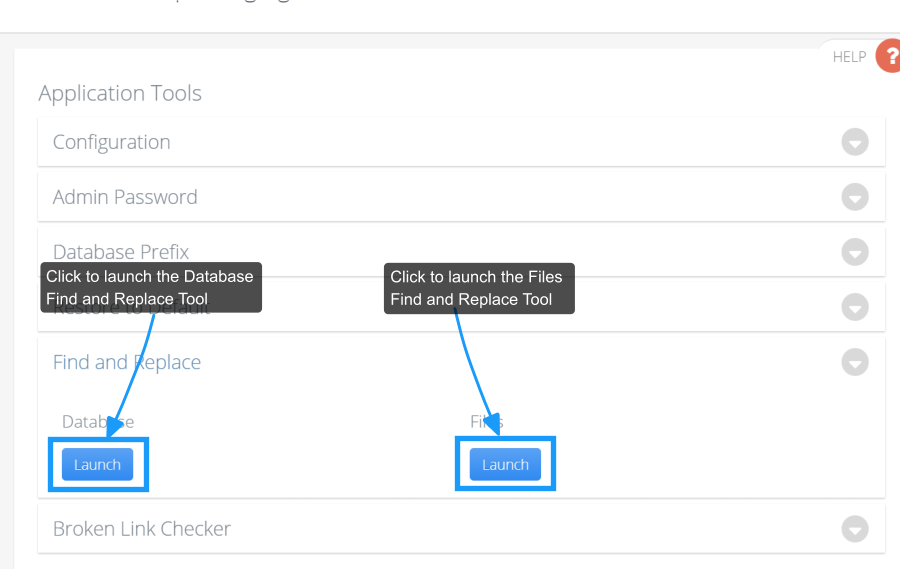
Task: Click the Find and Replace heading
Action: pos(127,362)
